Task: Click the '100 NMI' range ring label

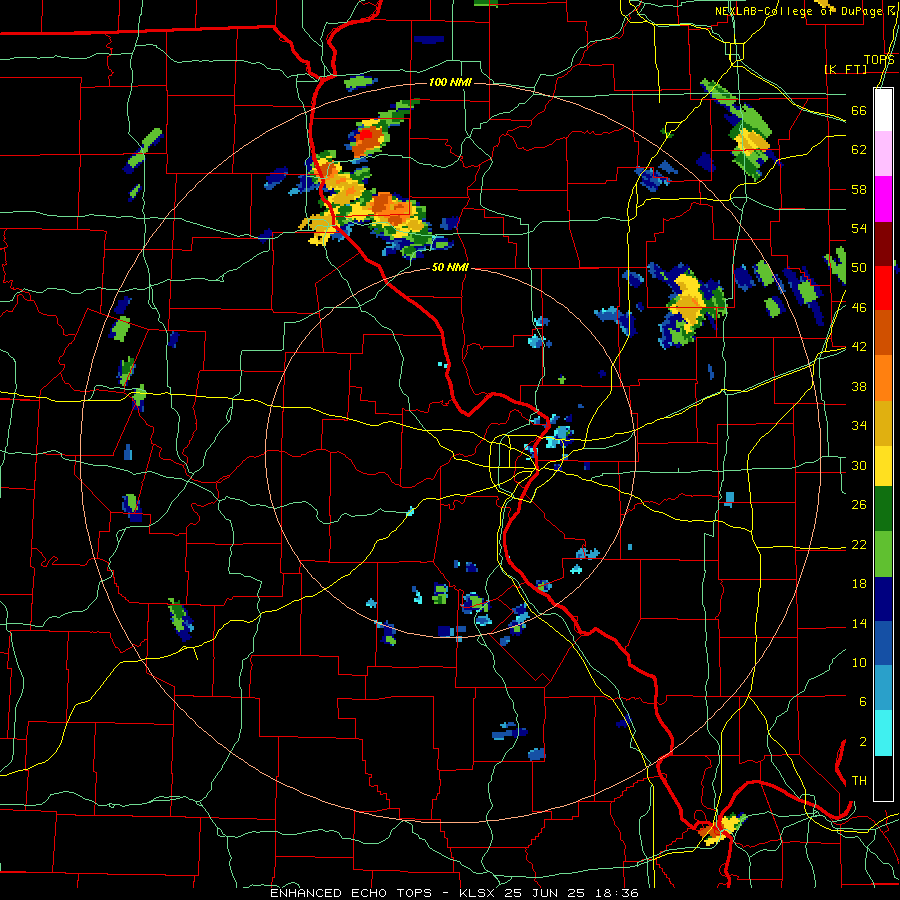Action: [x=450, y=83]
